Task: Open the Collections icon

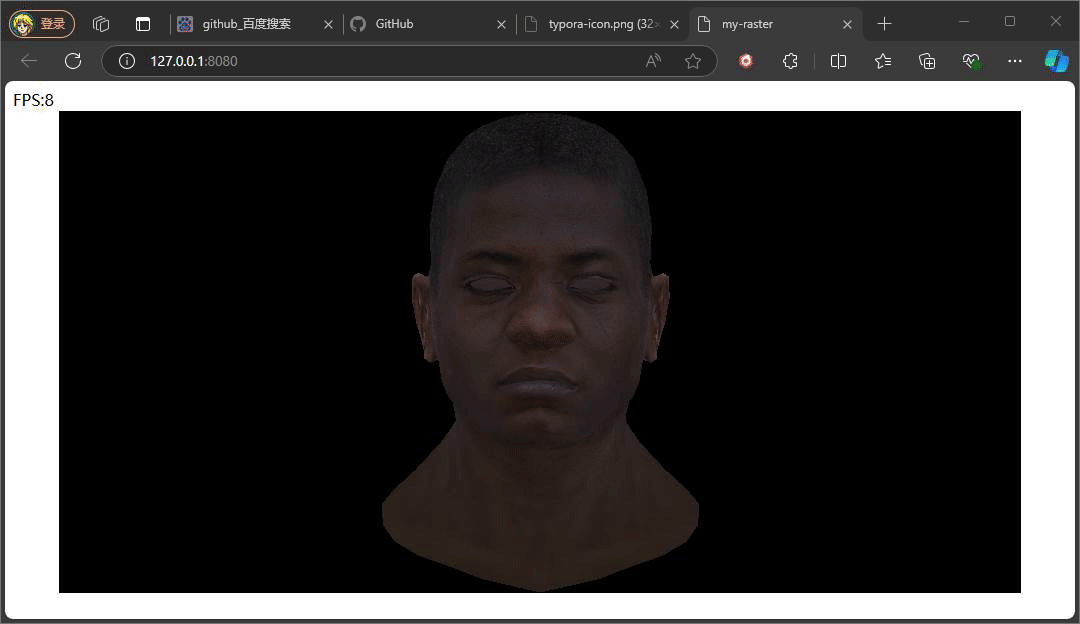Action: (x=927, y=61)
